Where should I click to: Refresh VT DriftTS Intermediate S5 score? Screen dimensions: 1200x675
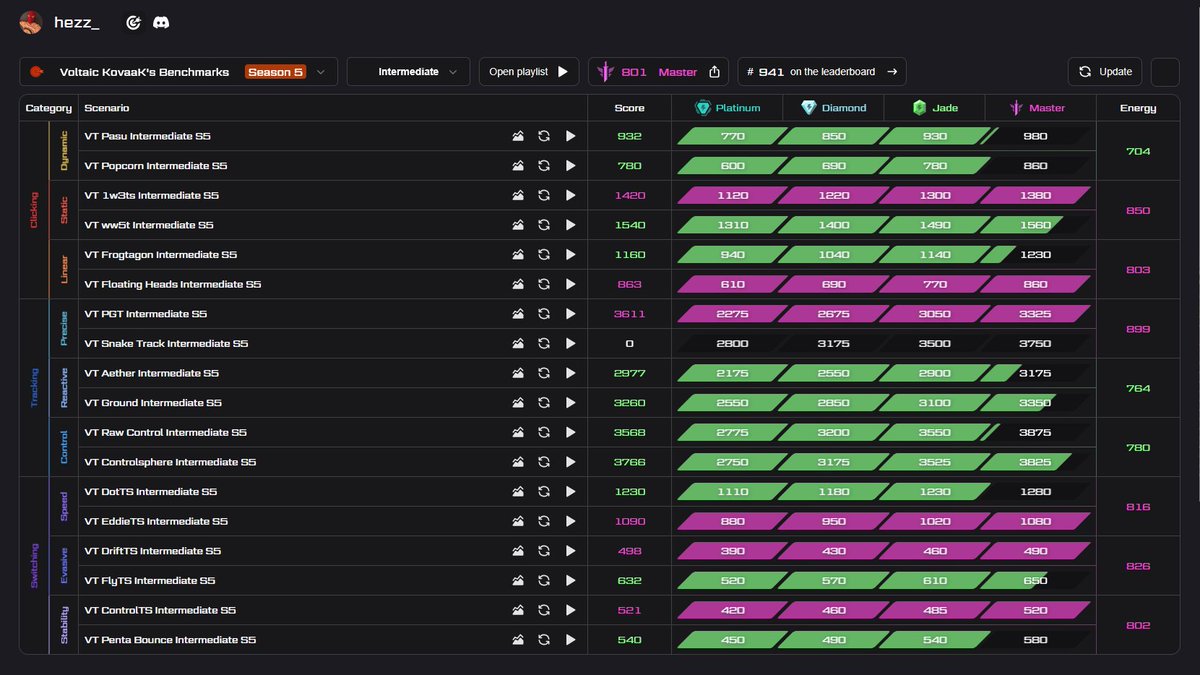pos(544,551)
